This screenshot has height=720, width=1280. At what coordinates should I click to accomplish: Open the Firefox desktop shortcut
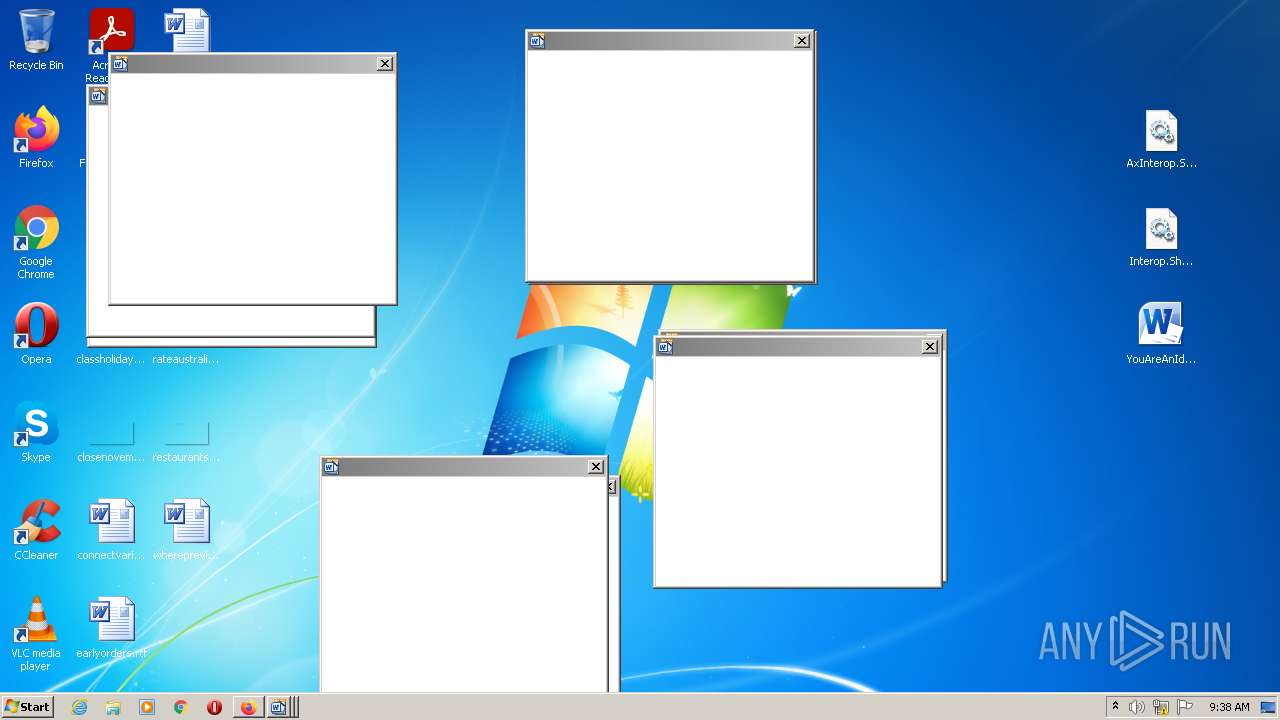click(x=36, y=138)
